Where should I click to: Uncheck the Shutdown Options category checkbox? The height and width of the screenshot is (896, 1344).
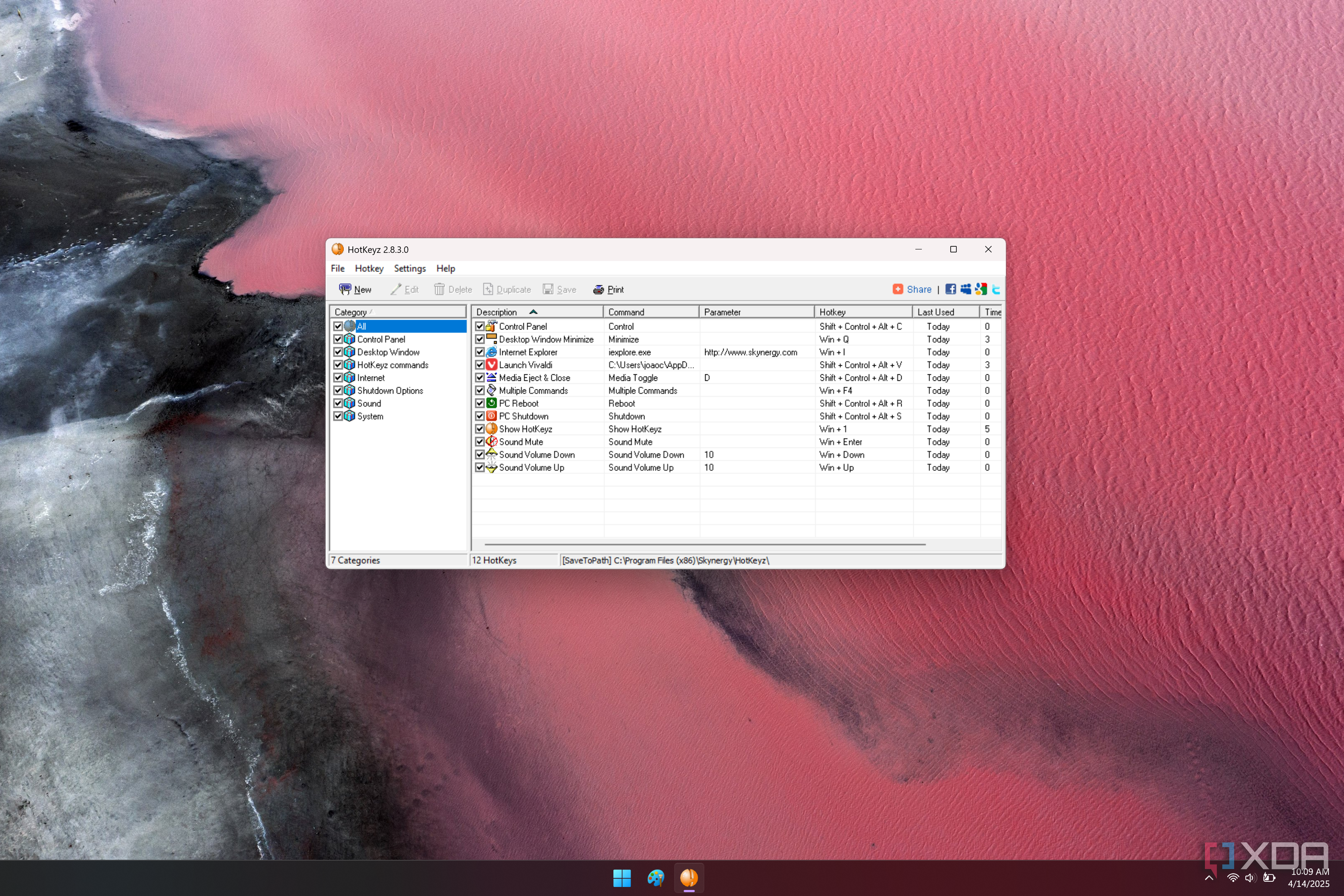tap(338, 390)
